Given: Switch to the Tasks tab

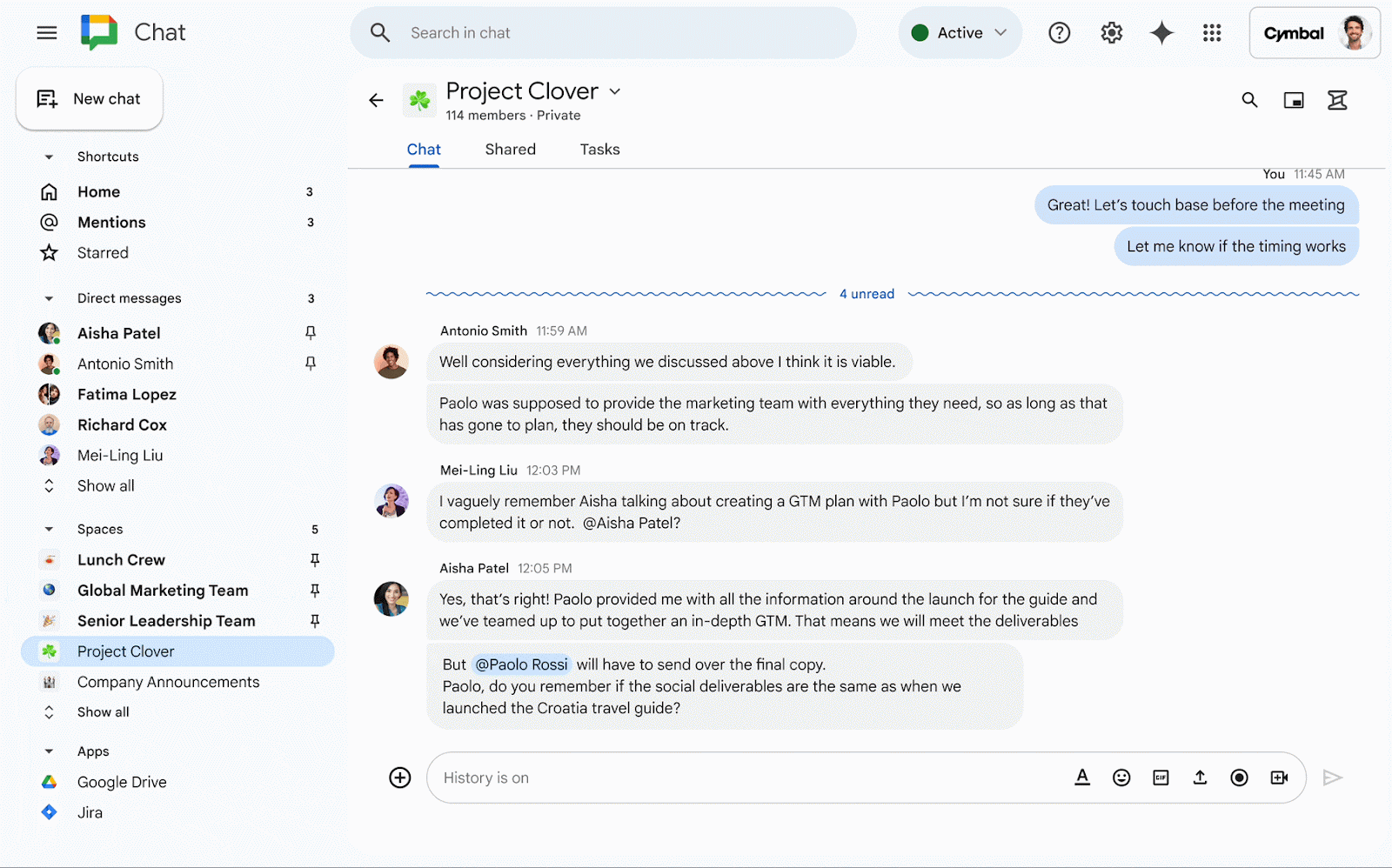Looking at the screenshot, I should [x=599, y=149].
